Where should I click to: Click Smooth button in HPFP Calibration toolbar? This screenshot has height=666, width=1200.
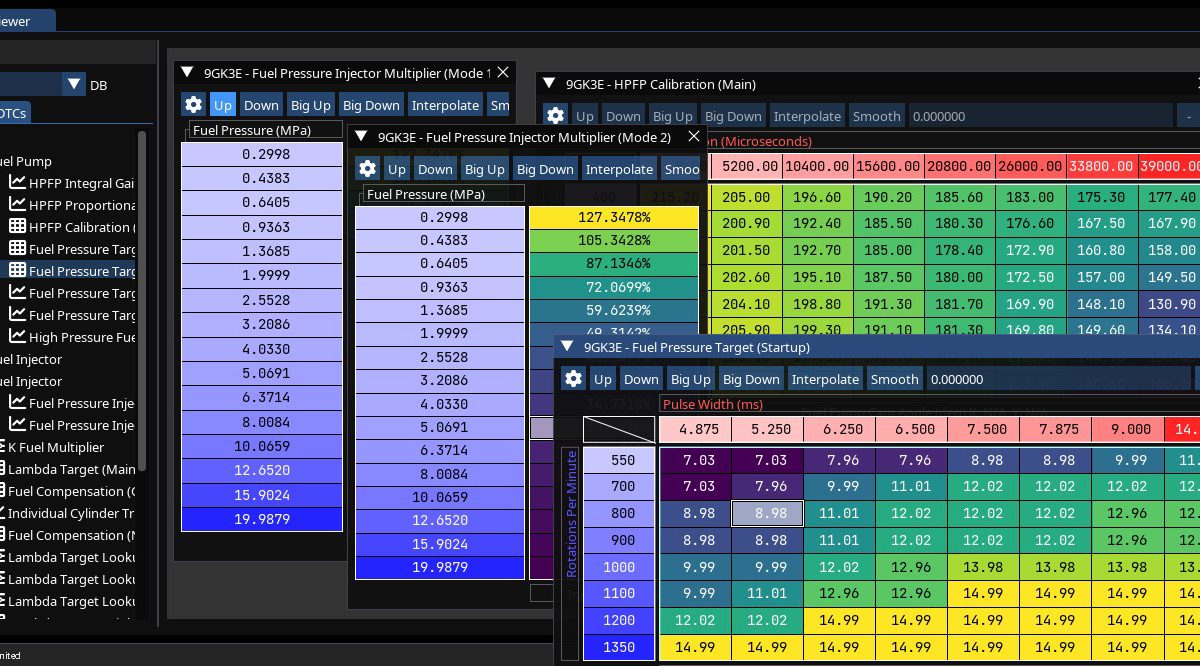(876, 116)
